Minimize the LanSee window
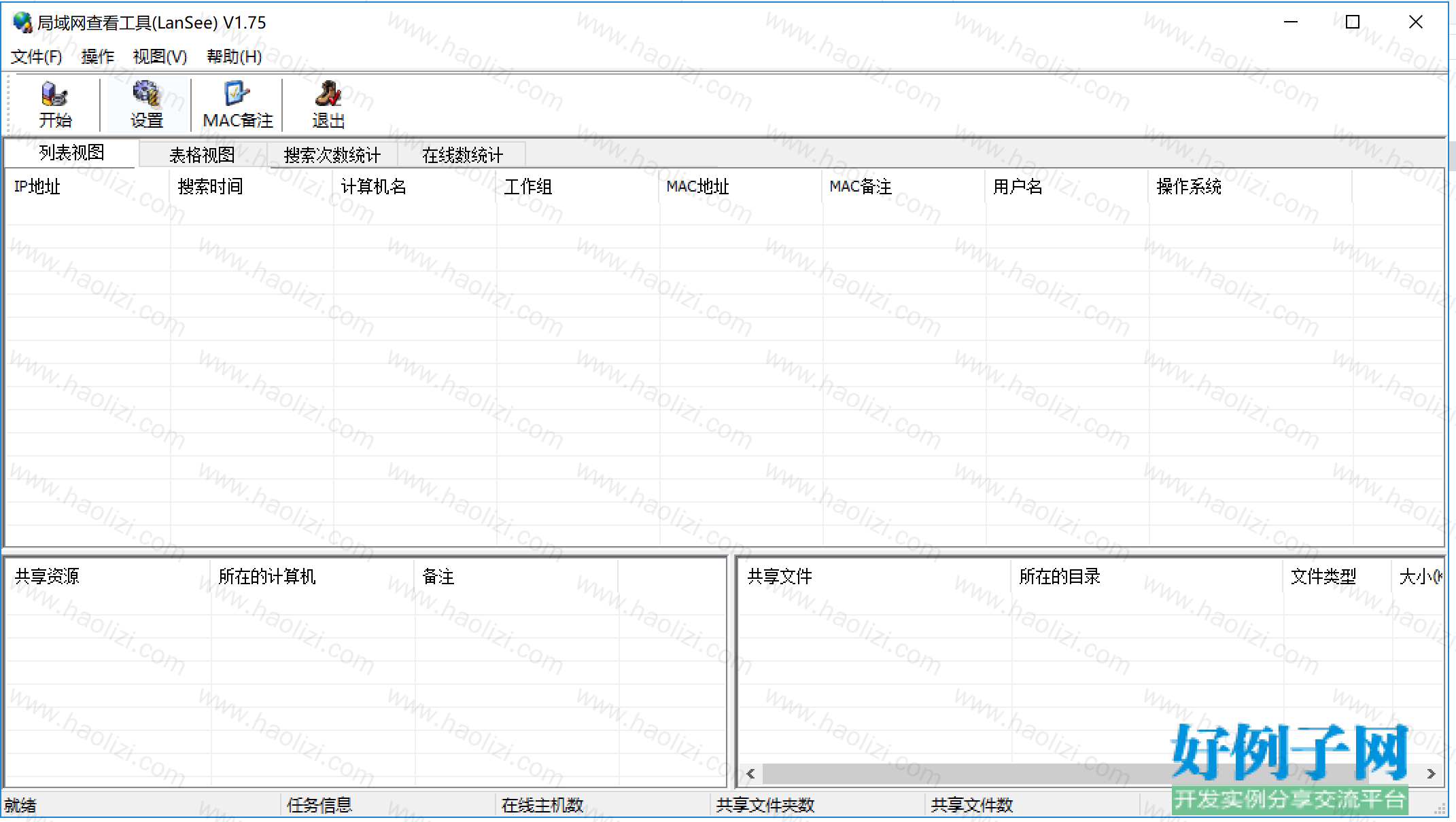The height and width of the screenshot is (822, 1456). click(1291, 22)
